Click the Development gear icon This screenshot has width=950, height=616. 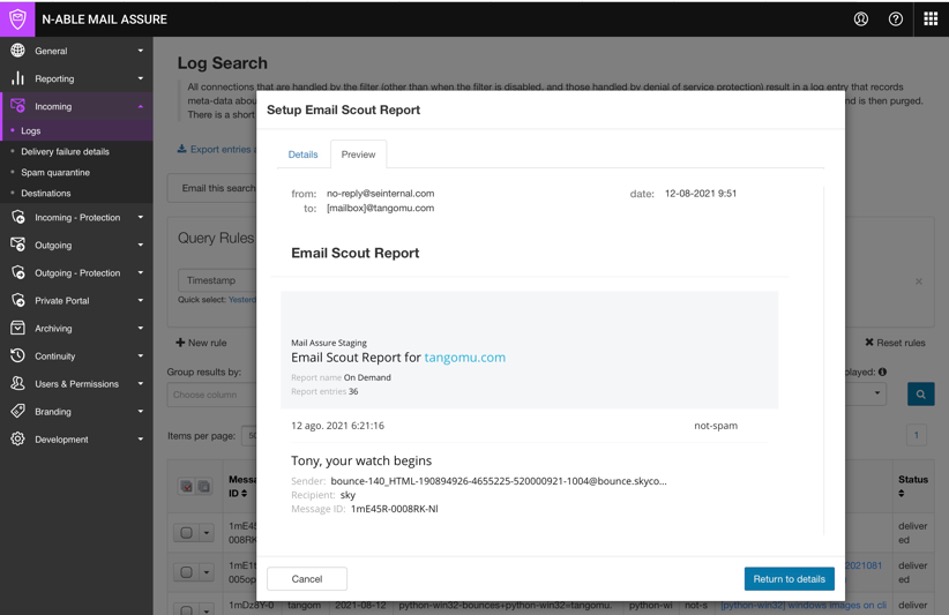18,439
